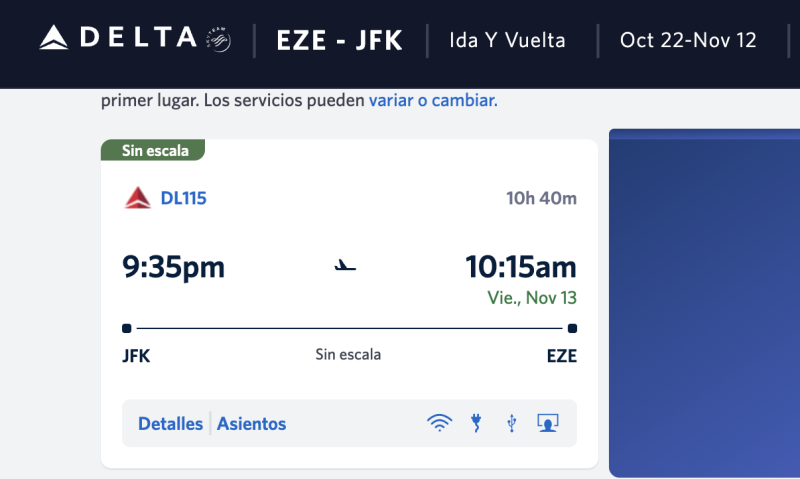The height and width of the screenshot is (479, 800).
Task: Click the SkyTeam emblem beside Delta logo
Action: click(x=219, y=39)
